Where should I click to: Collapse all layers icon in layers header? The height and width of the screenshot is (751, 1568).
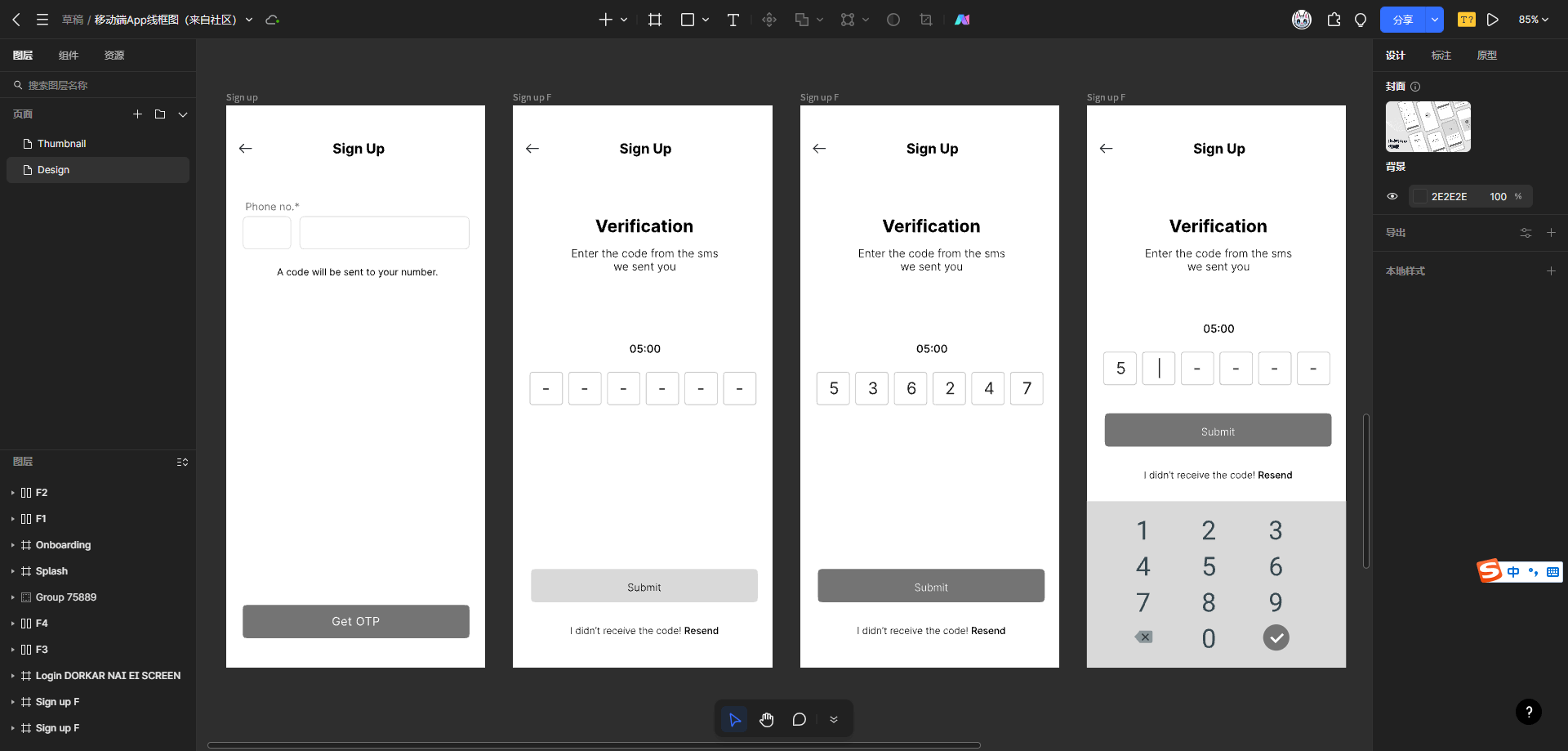[182, 462]
